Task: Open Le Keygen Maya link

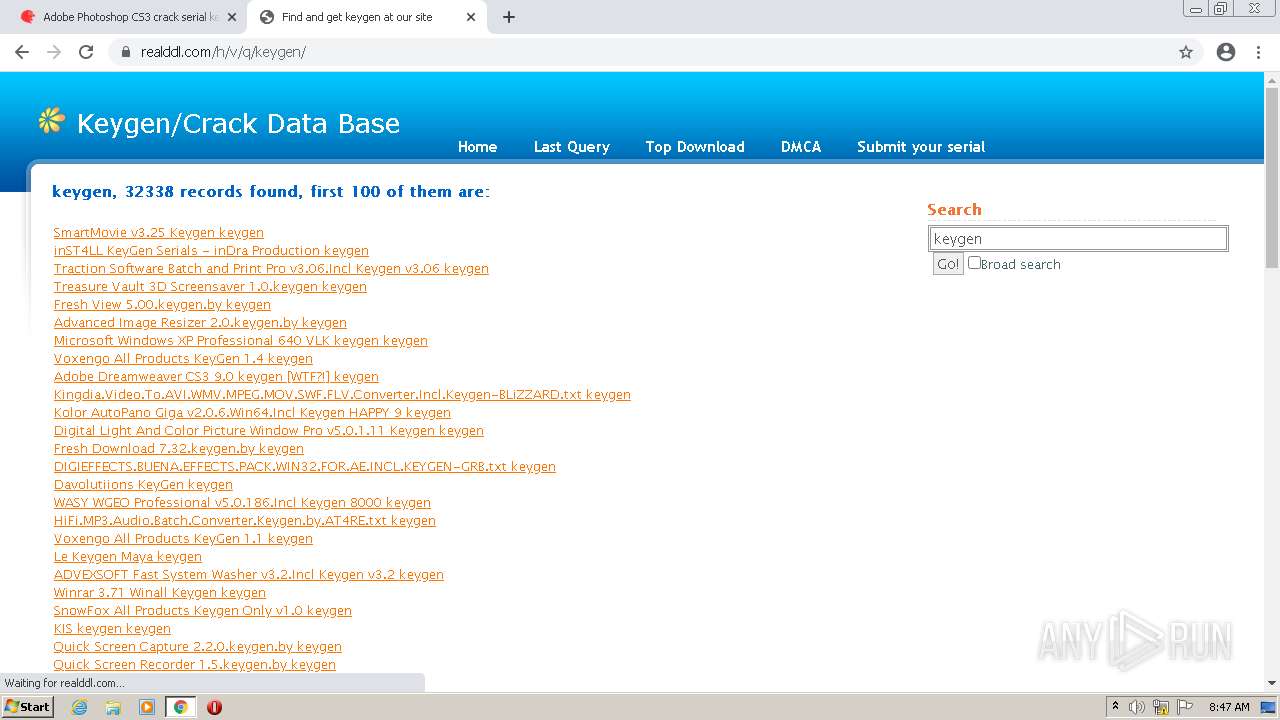Action: coord(127,557)
